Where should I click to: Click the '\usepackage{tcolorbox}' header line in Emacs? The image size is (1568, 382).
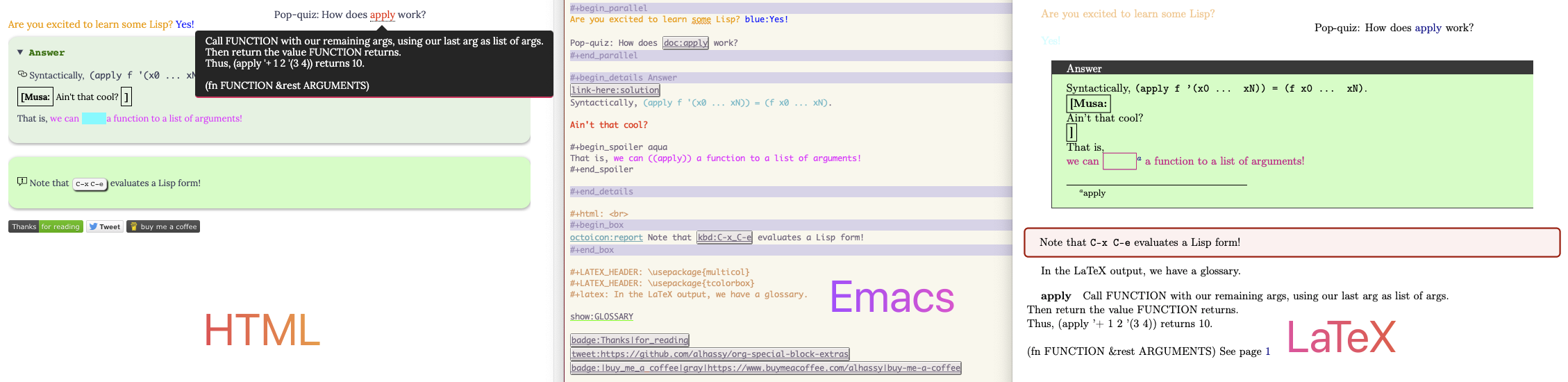pyautogui.click(x=662, y=283)
